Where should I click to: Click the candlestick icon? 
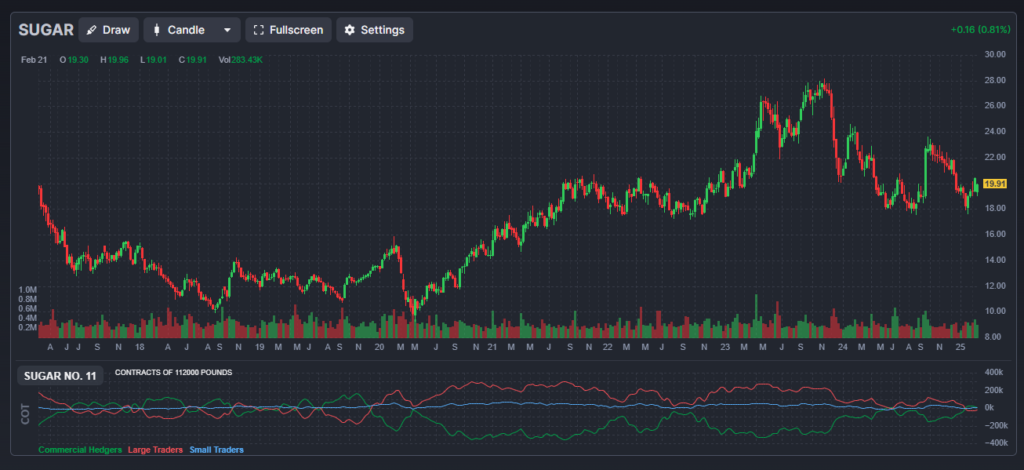pos(156,30)
